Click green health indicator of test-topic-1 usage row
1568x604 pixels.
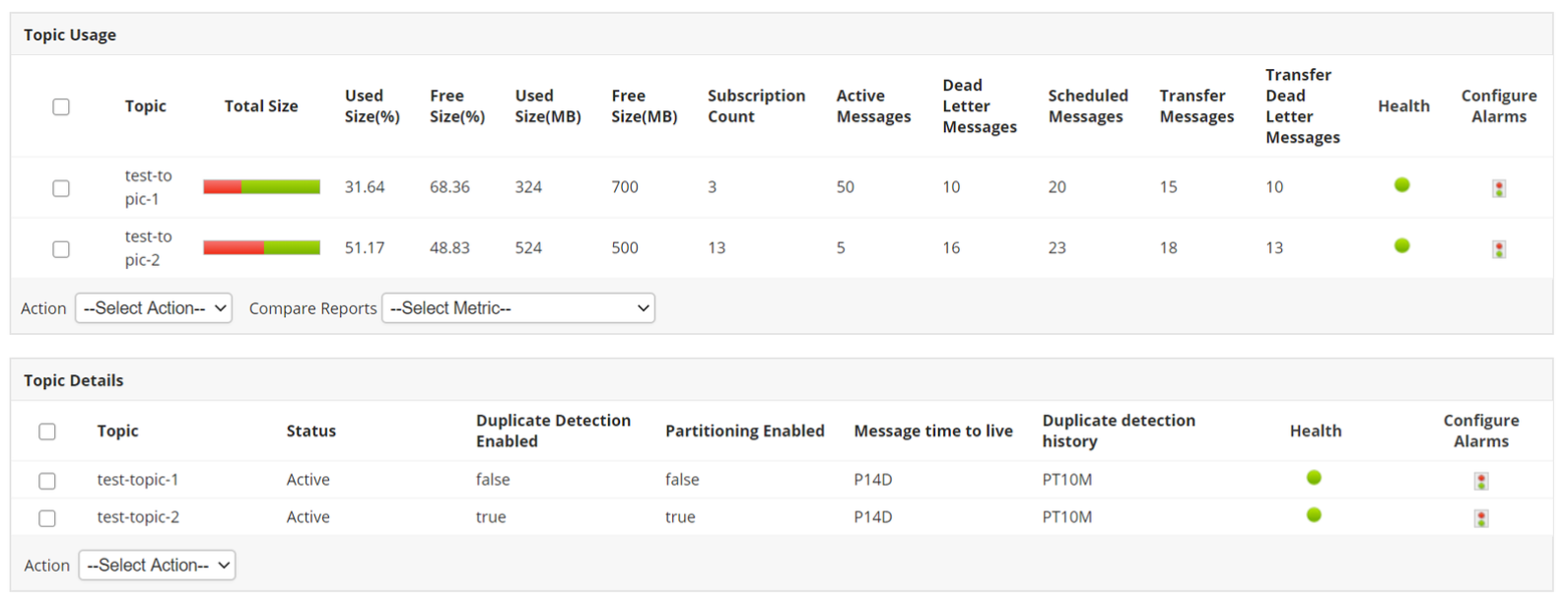1401,185
